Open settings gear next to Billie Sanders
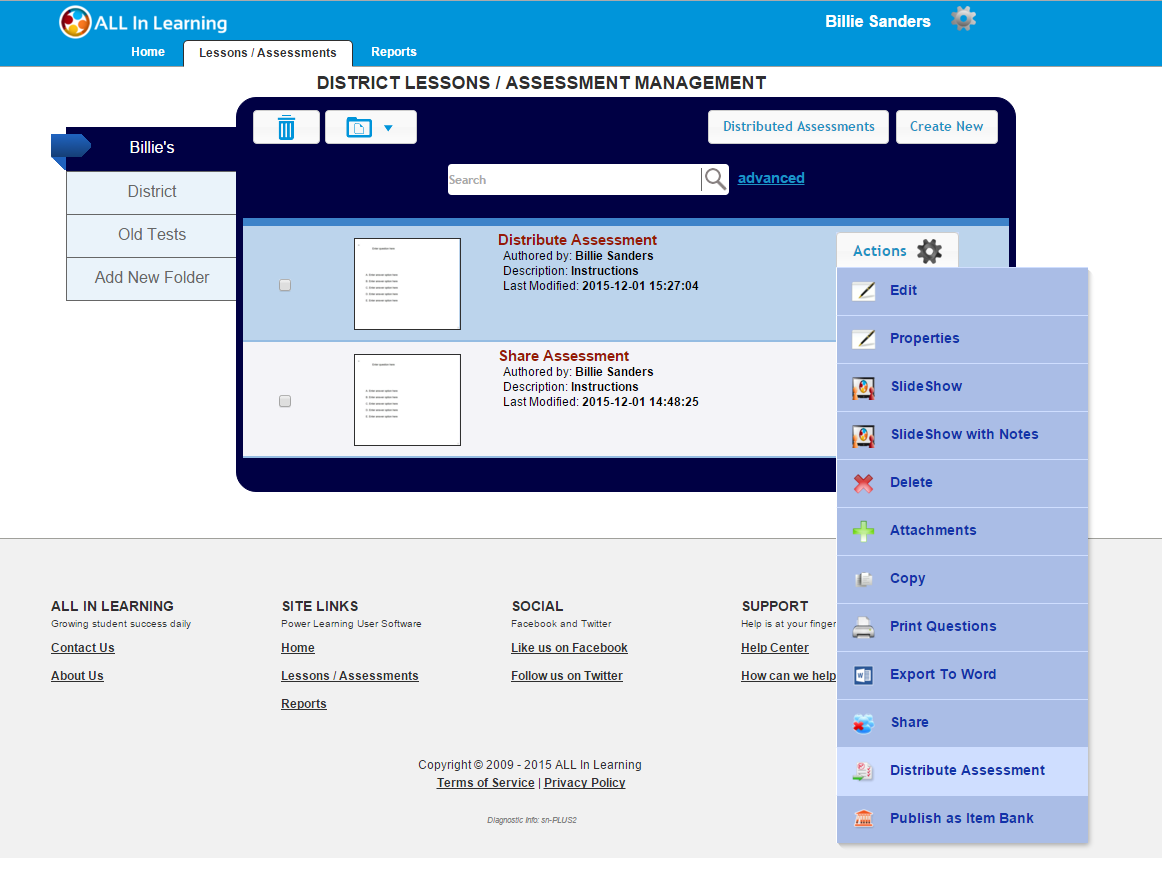 (963, 19)
